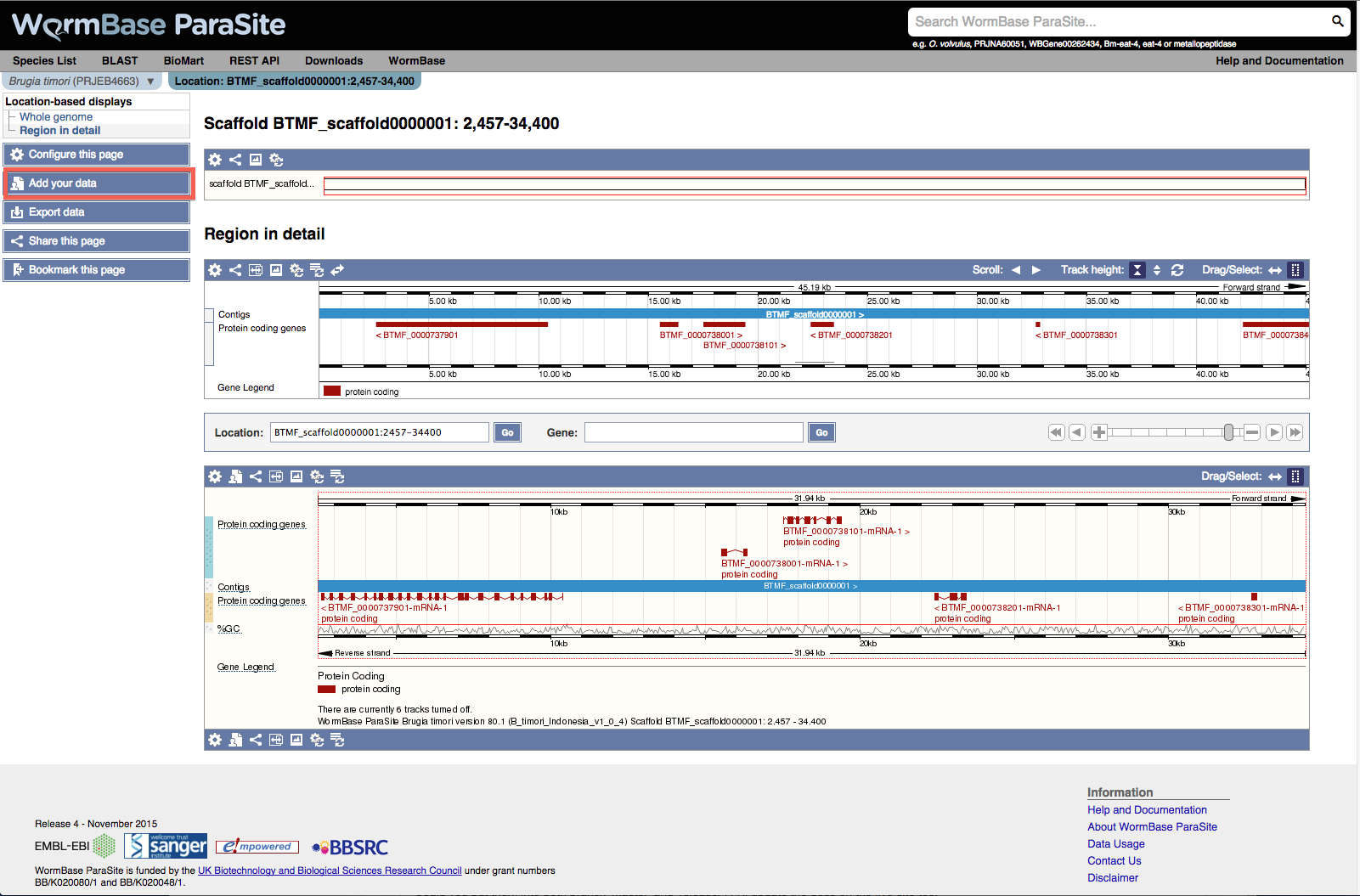Screen dimensions: 1360x896
Task: Click the Export data button
Action: tap(97, 212)
